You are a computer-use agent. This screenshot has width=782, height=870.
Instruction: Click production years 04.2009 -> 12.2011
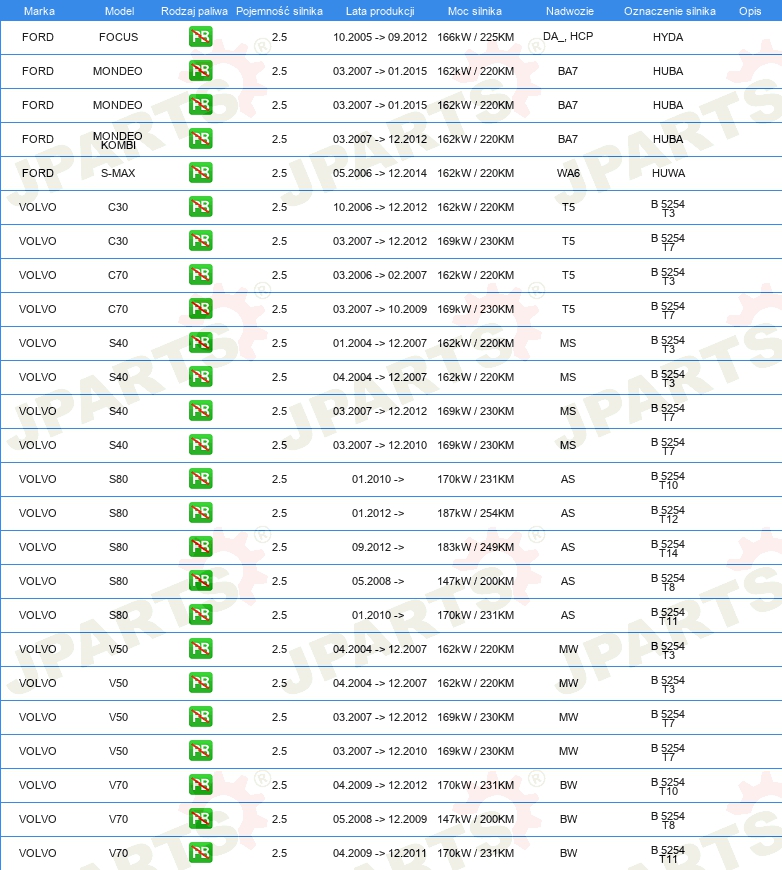[380, 853]
